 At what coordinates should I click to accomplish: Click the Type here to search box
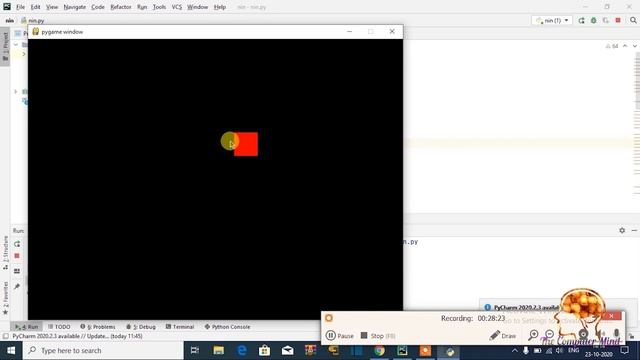click(x=103, y=351)
